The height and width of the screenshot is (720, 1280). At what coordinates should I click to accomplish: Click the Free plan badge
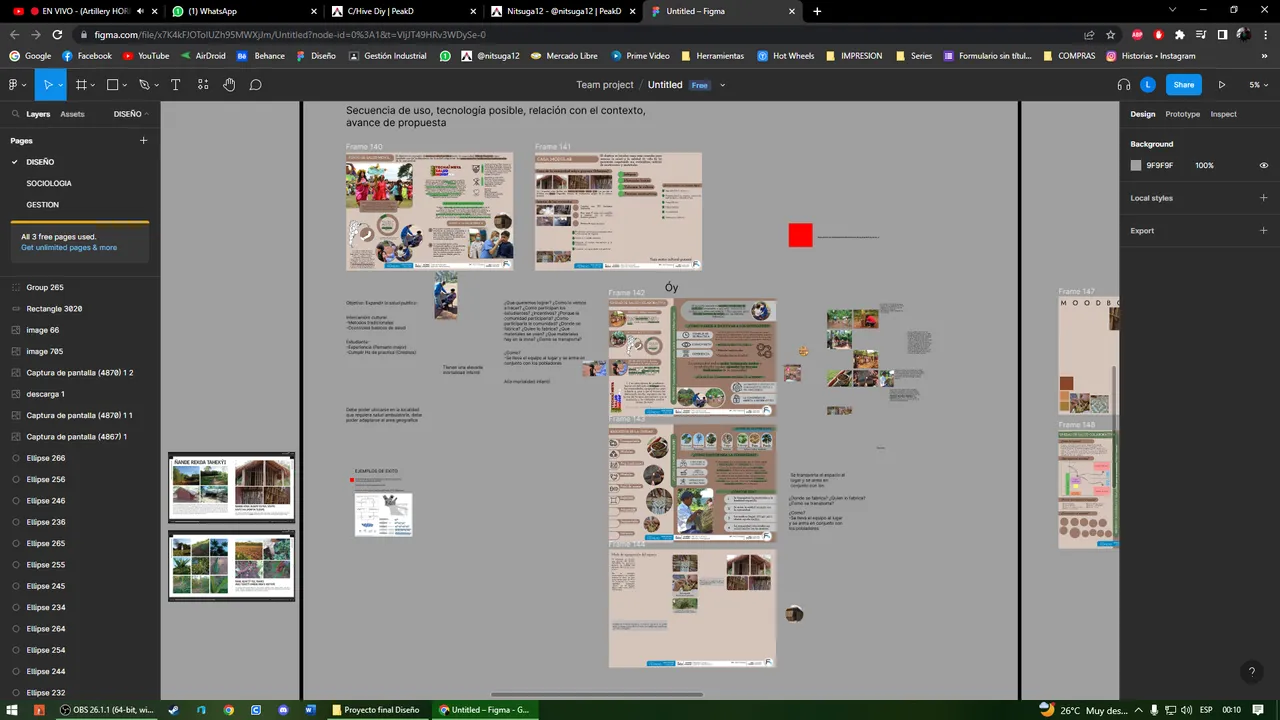(x=700, y=85)
